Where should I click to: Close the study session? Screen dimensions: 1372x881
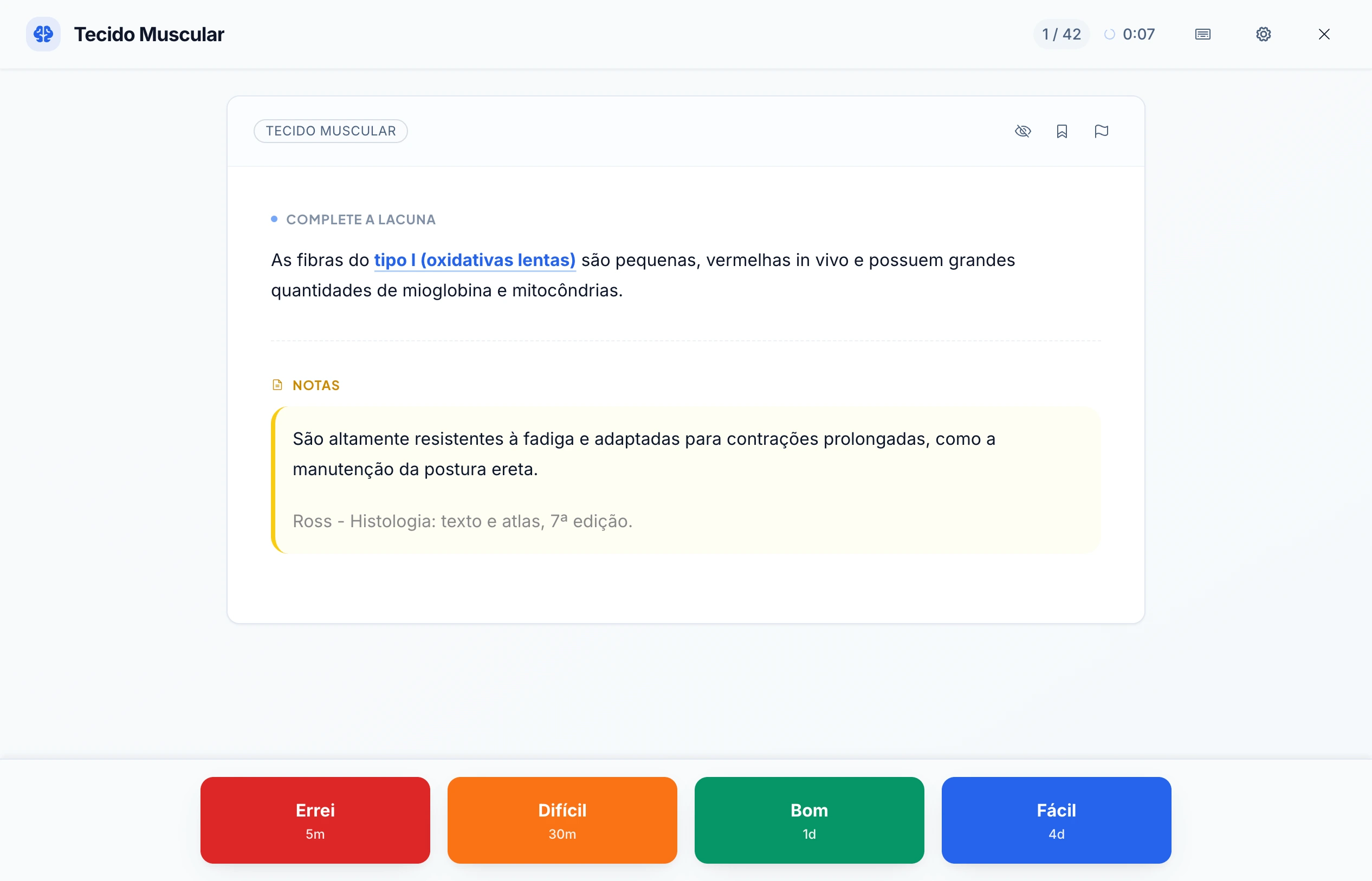(1324, 34)
